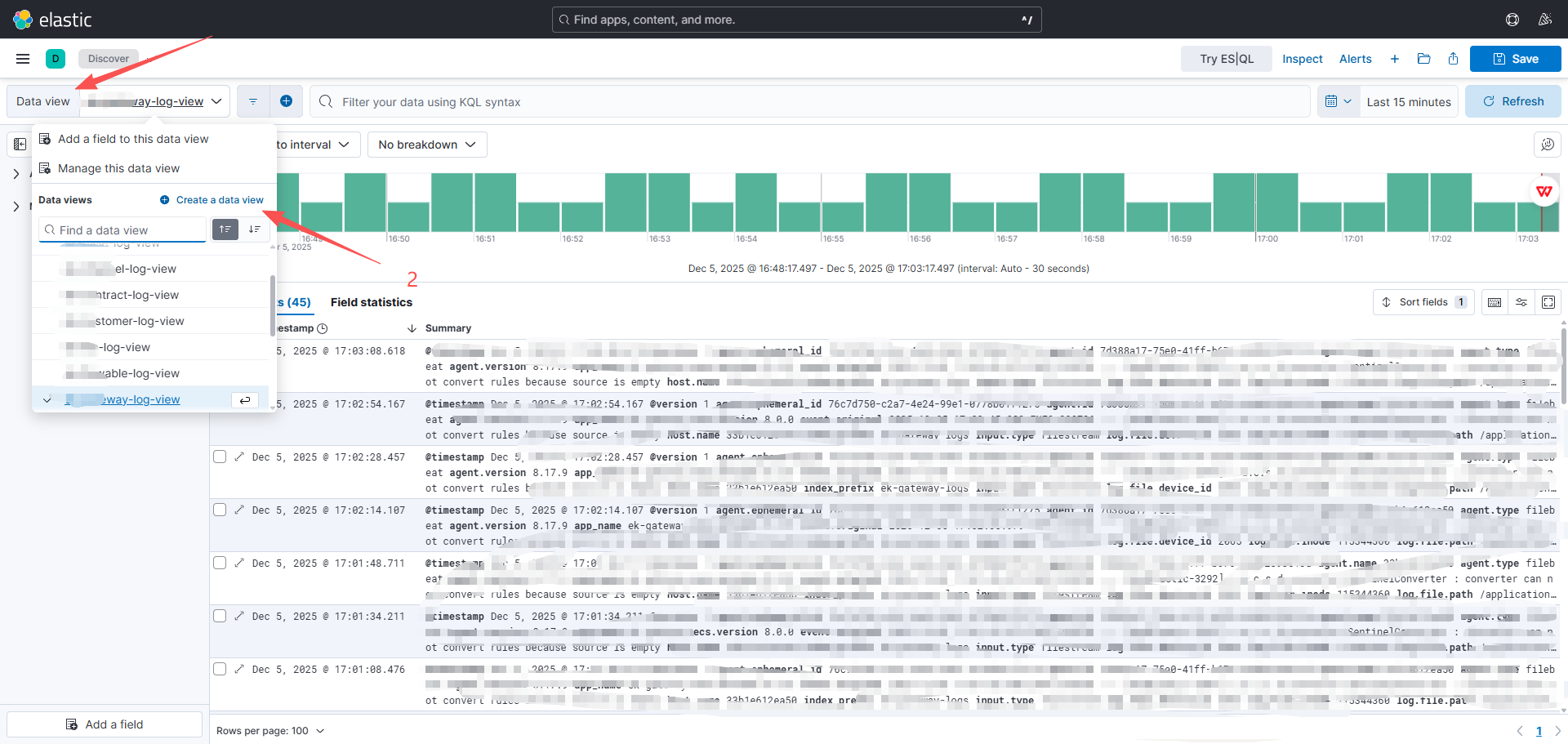Open the main navigation hamburger menu

click(23, 59)
